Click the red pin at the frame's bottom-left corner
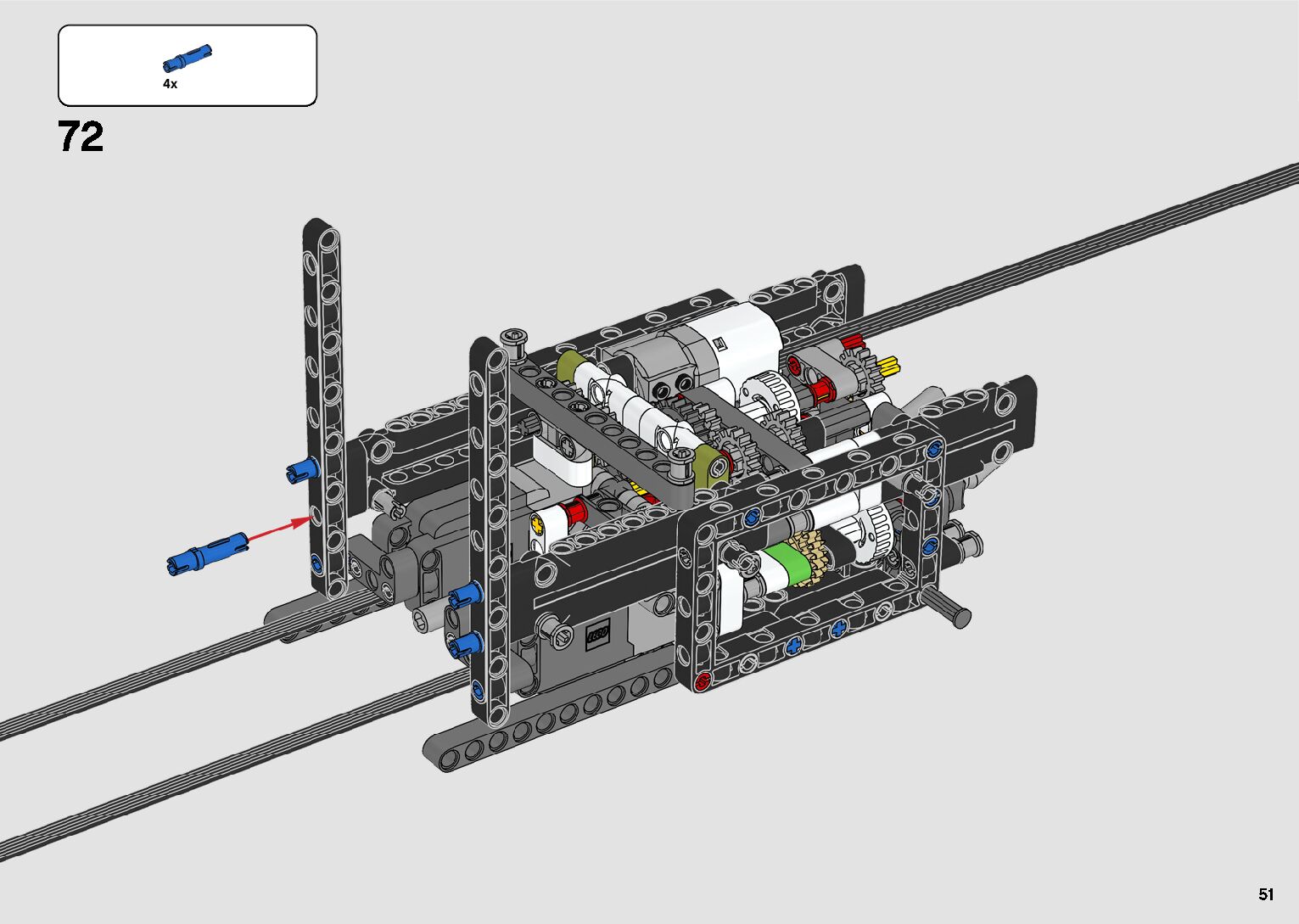The image size is (1299, 924). coord(702,680)
